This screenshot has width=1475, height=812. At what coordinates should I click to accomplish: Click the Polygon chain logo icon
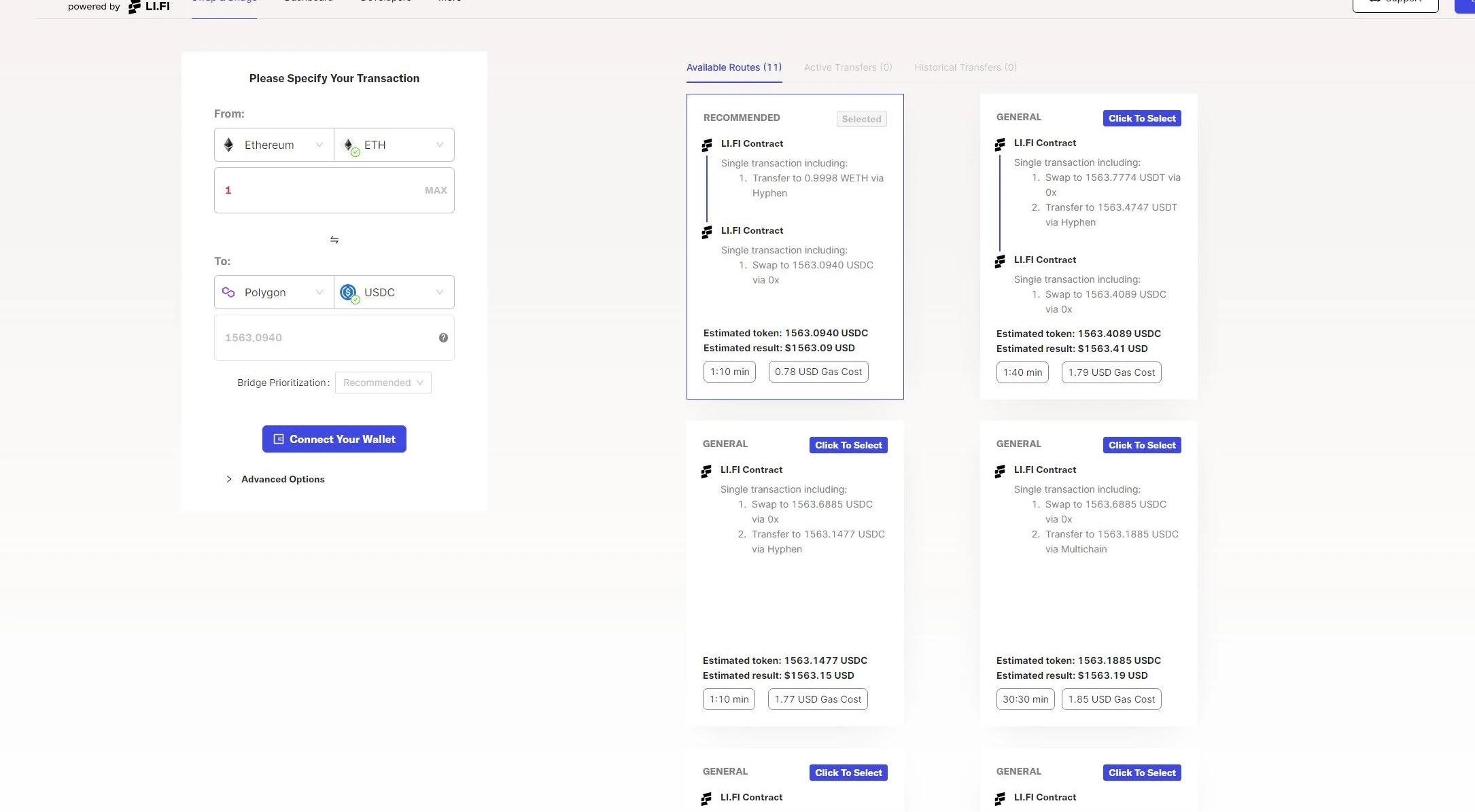[228, 292]
